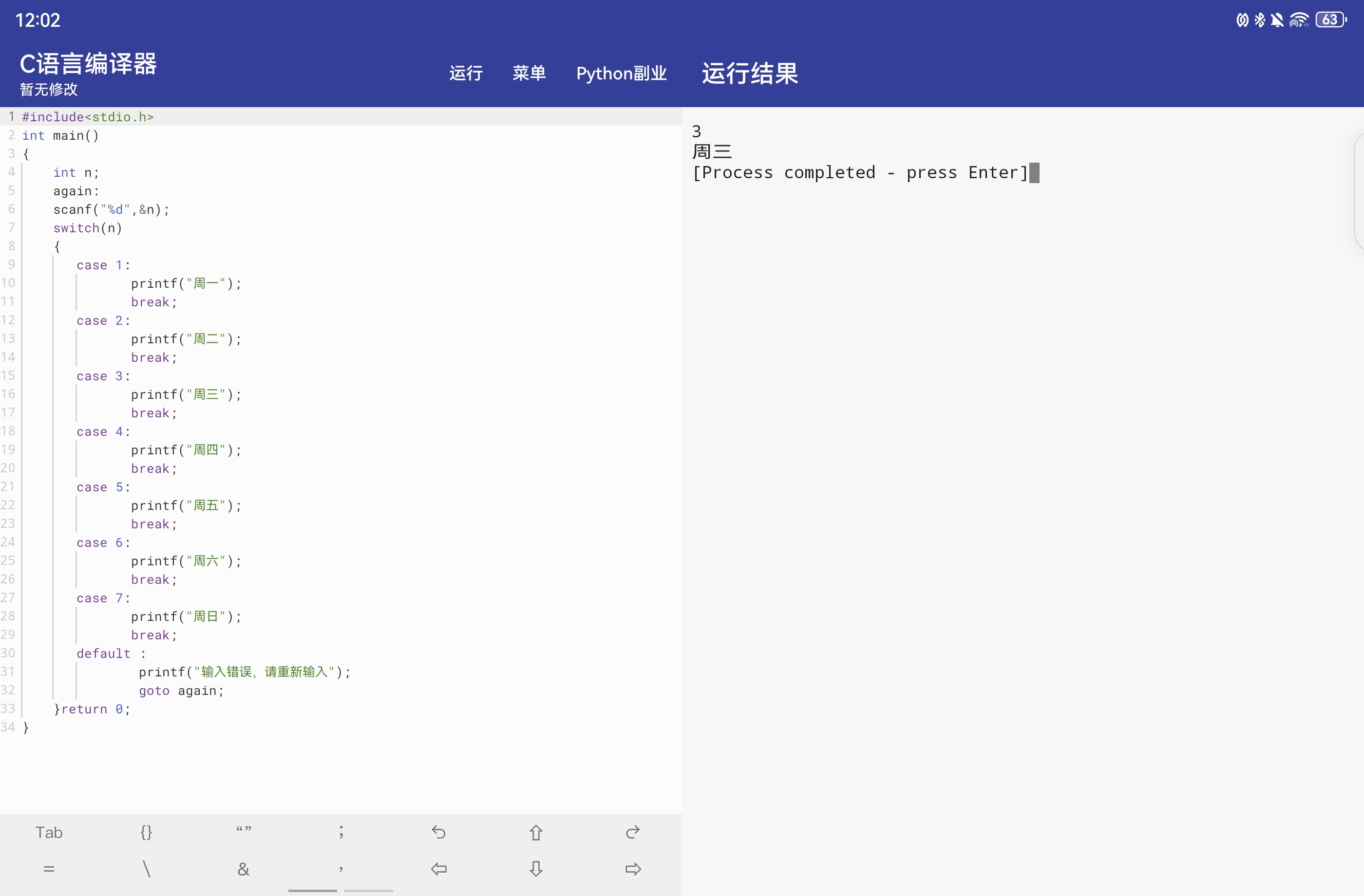Screen dimensions: 1364x896
Task: Insert curly braces with {} key
Action: click(x=146, y=832)
